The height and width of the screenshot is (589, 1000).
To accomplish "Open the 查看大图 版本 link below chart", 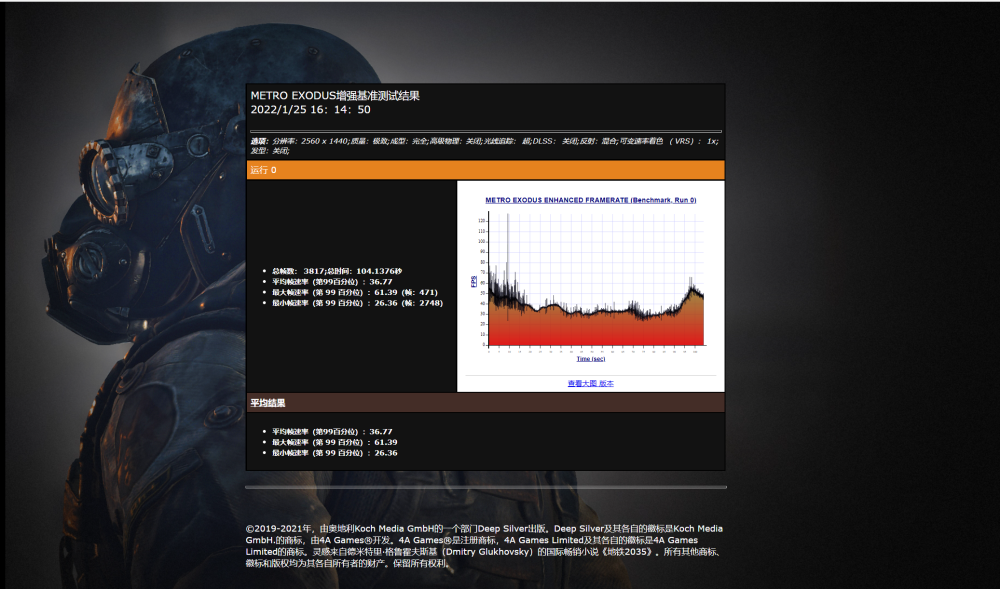I will 591,384.
